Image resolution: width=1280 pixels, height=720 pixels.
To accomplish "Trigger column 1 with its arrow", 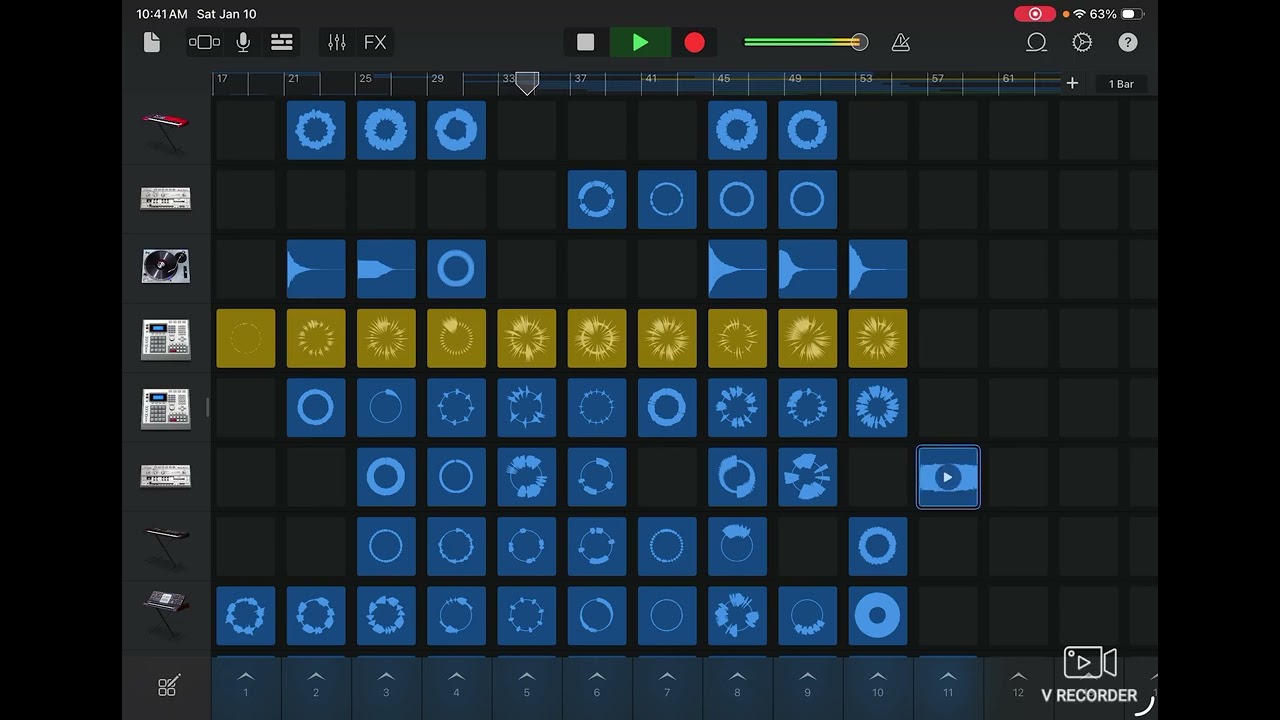I will point(246,685).
